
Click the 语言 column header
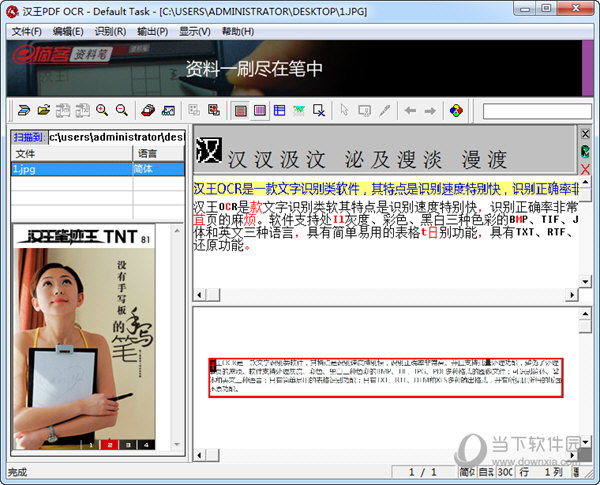point(159,154)
